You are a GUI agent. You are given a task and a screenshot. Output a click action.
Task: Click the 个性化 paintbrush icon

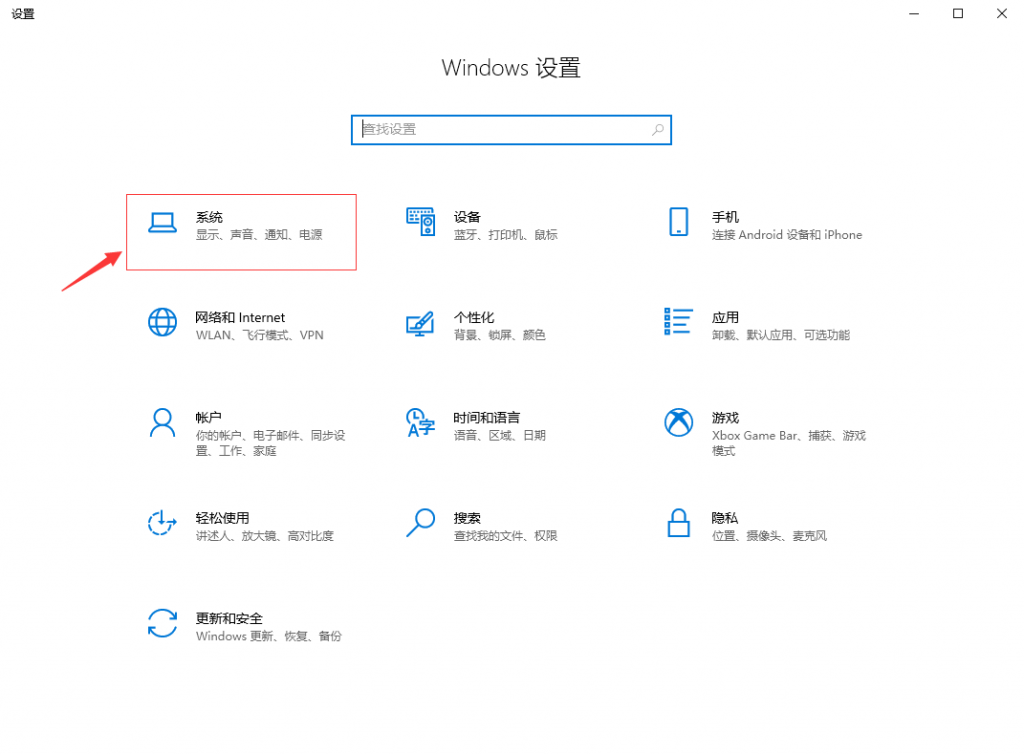(x=420, y=323)
